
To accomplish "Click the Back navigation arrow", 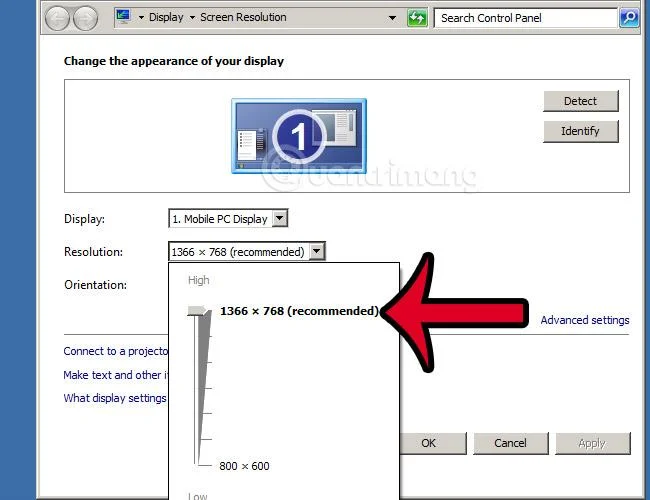I will (57, 18).
